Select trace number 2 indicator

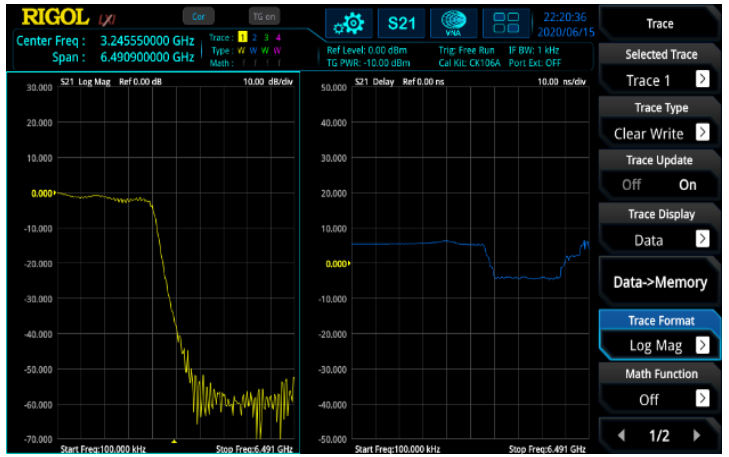coord(254,37)
